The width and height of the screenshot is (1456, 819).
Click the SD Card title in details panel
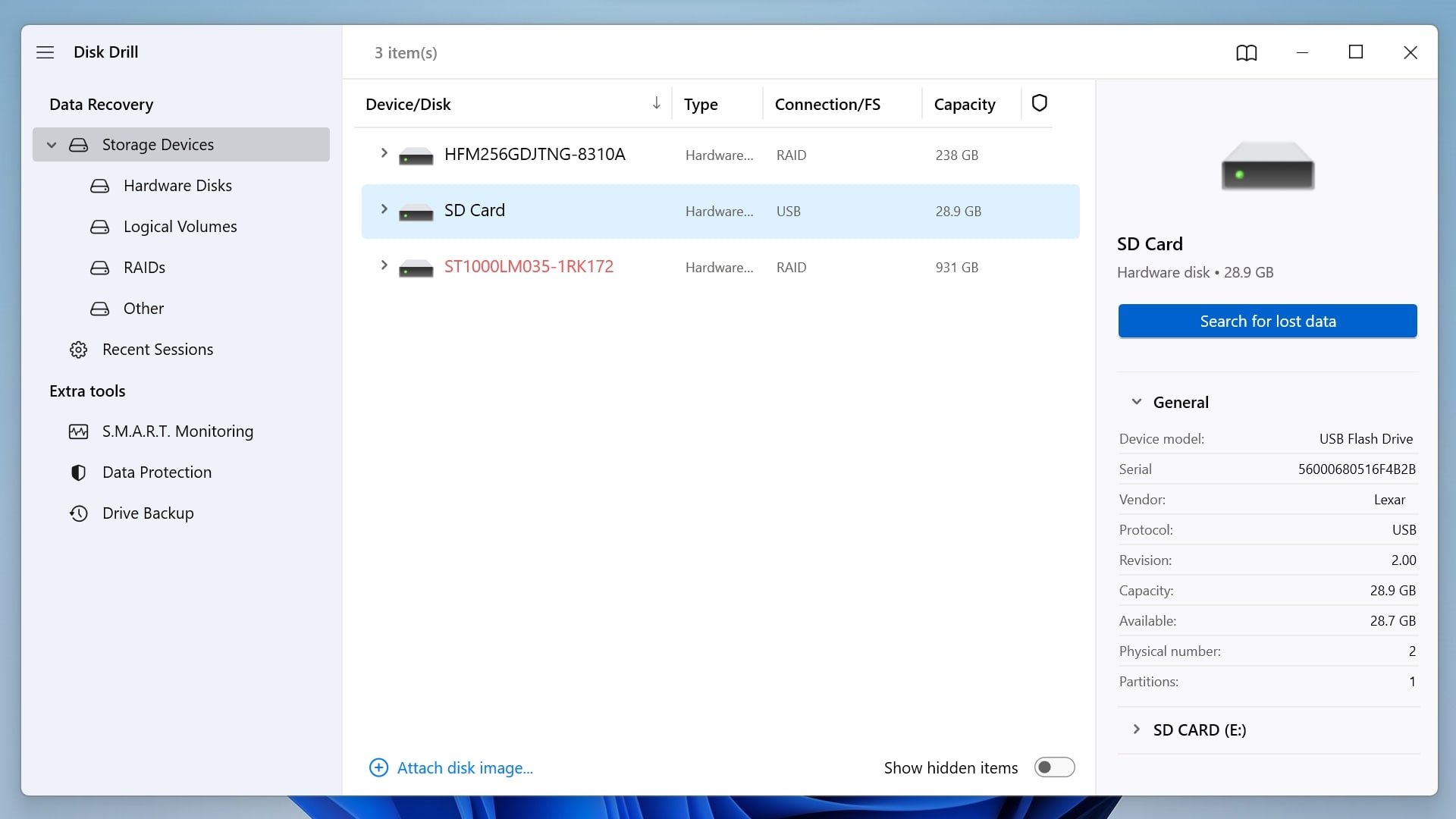[x=1150, y=243]
